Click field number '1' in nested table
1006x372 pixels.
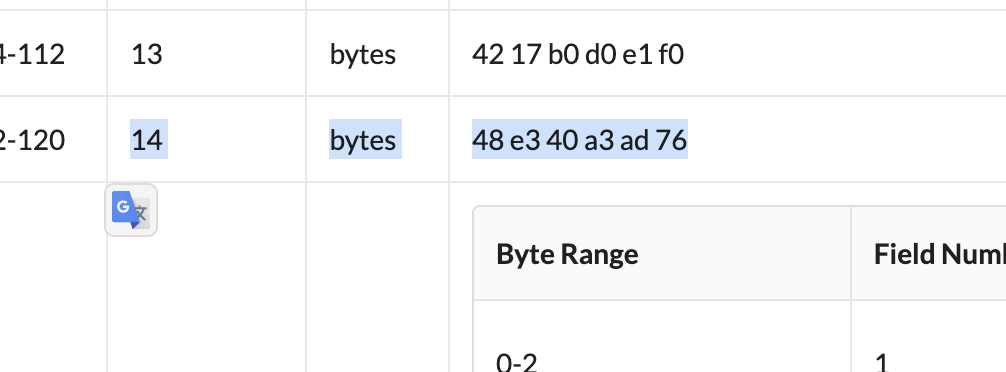click(x=882, y=362)
